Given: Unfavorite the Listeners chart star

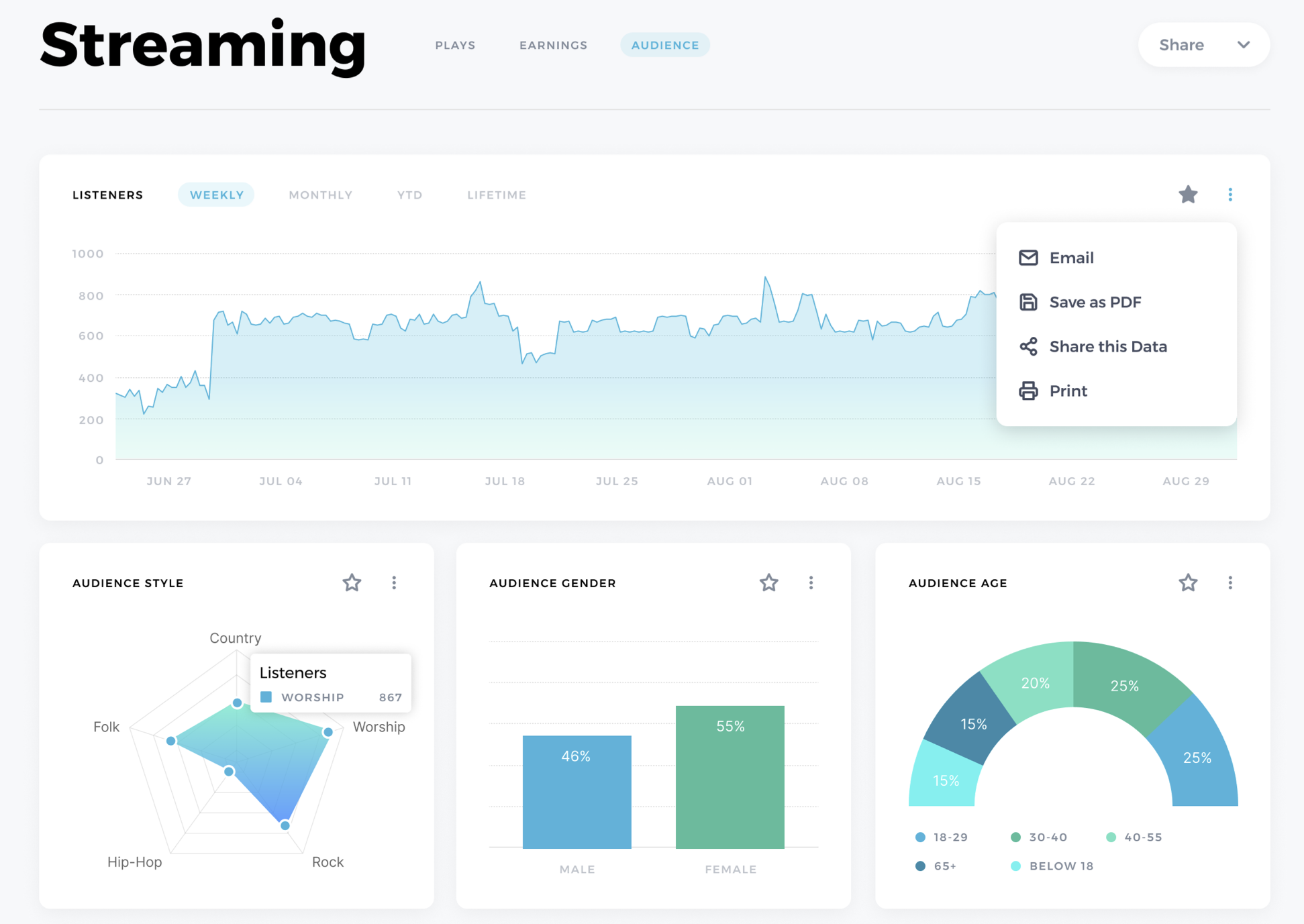Looking at the screenshot, I should pyautogui.click(x=1188, y=195).
